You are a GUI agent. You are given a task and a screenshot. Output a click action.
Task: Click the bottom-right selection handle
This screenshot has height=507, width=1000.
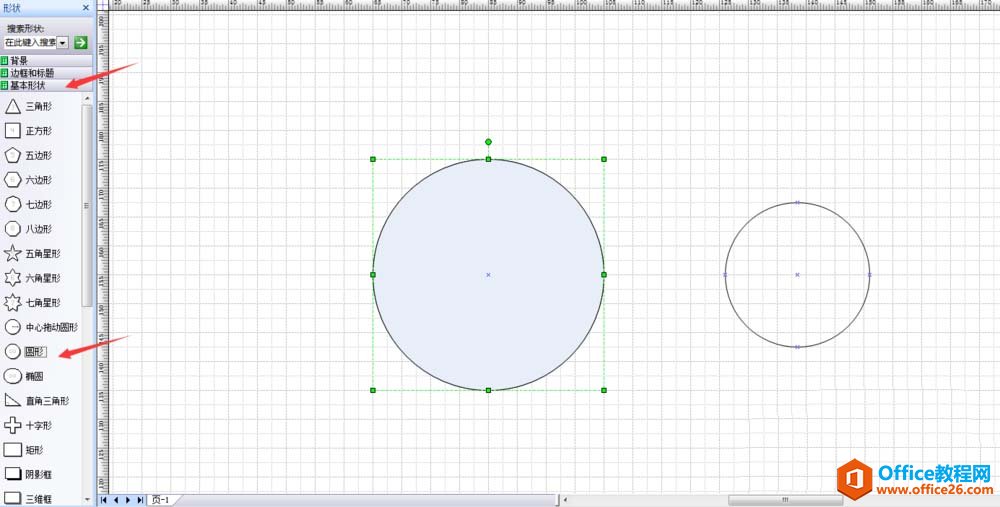(x=604, y=390)
